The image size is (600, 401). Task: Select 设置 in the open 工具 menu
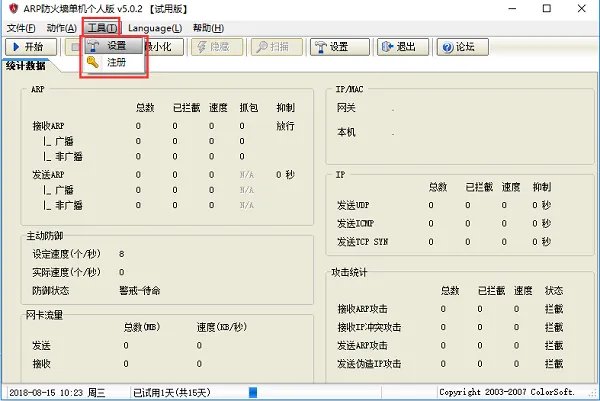pos(116,46)
